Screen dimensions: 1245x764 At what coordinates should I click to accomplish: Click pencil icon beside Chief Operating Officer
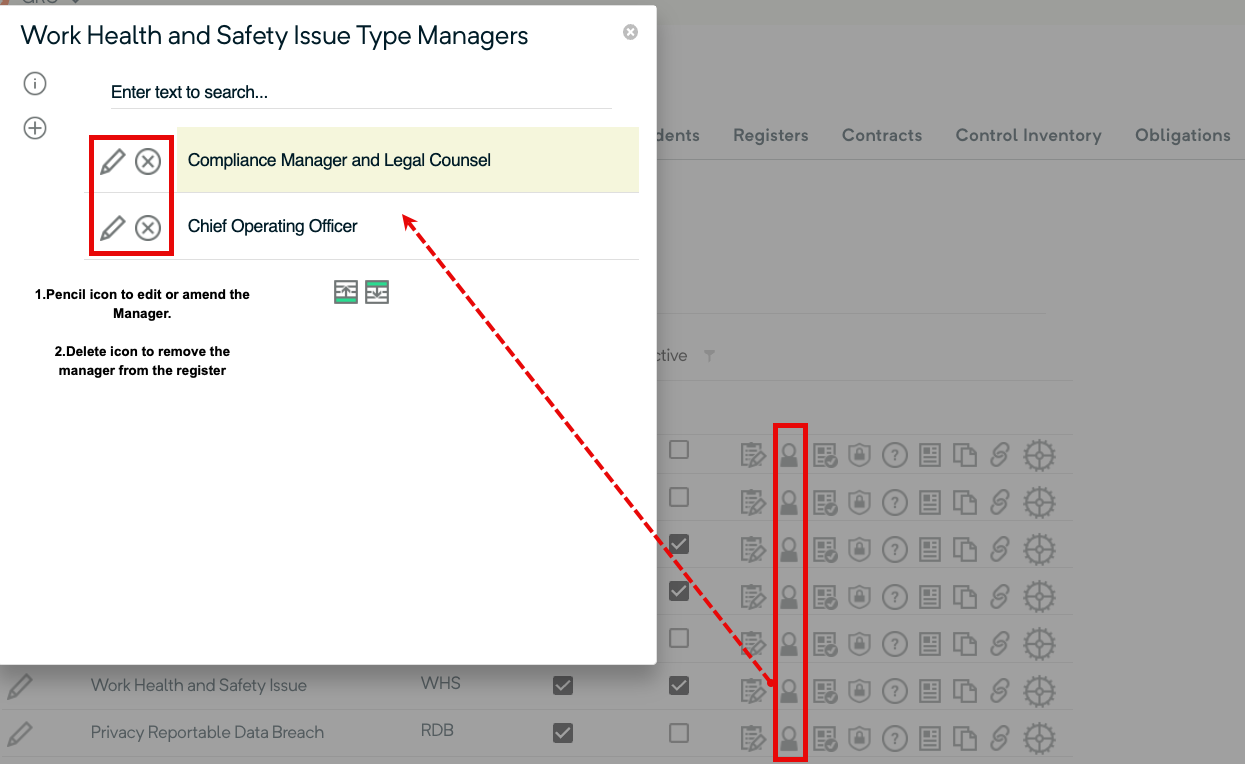(113, 228)
